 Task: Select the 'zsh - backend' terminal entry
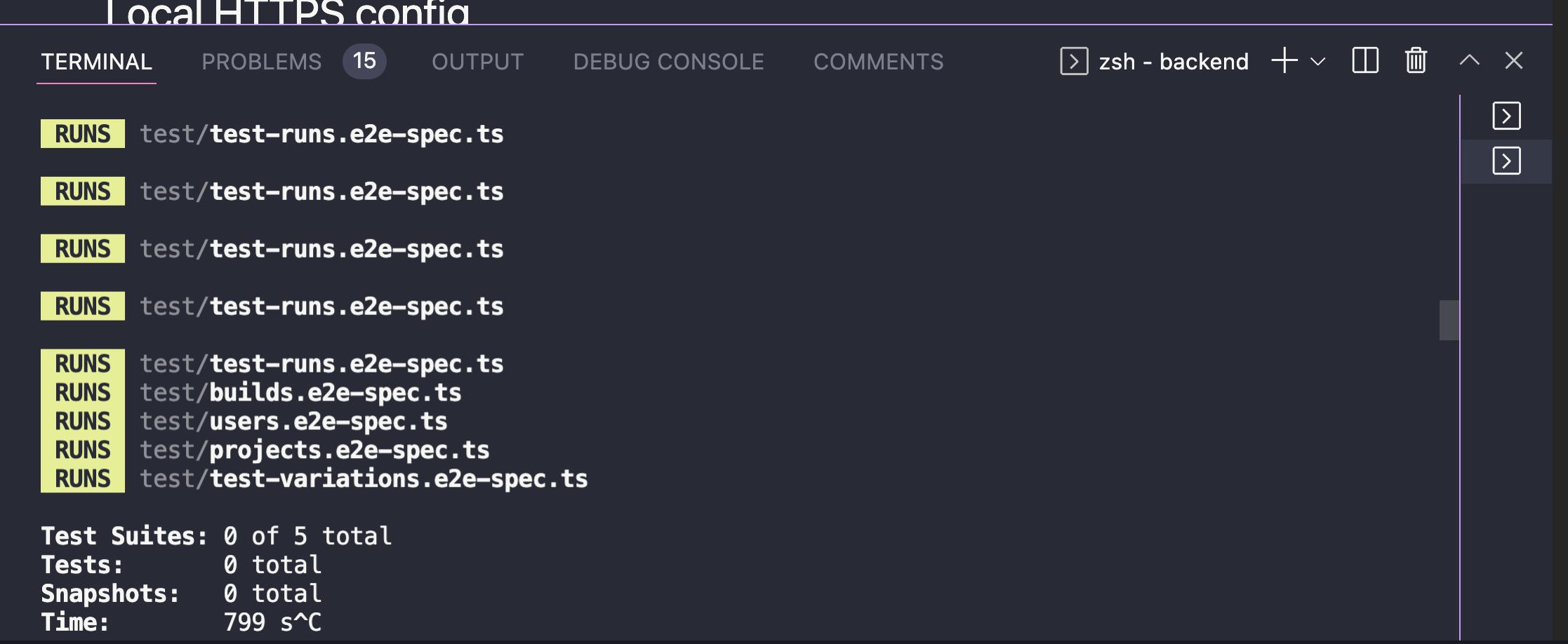click(x=1173, y=62)
